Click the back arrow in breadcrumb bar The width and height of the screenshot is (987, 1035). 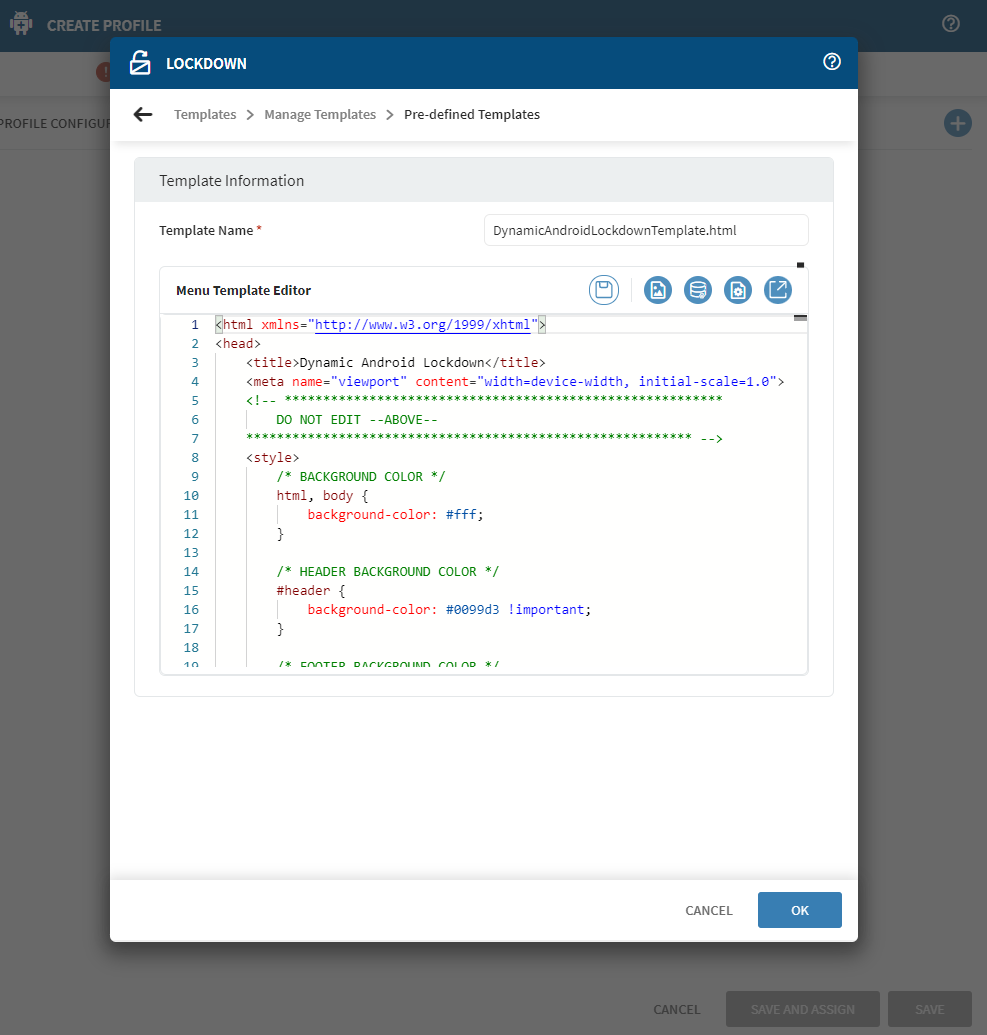point(143,115)
